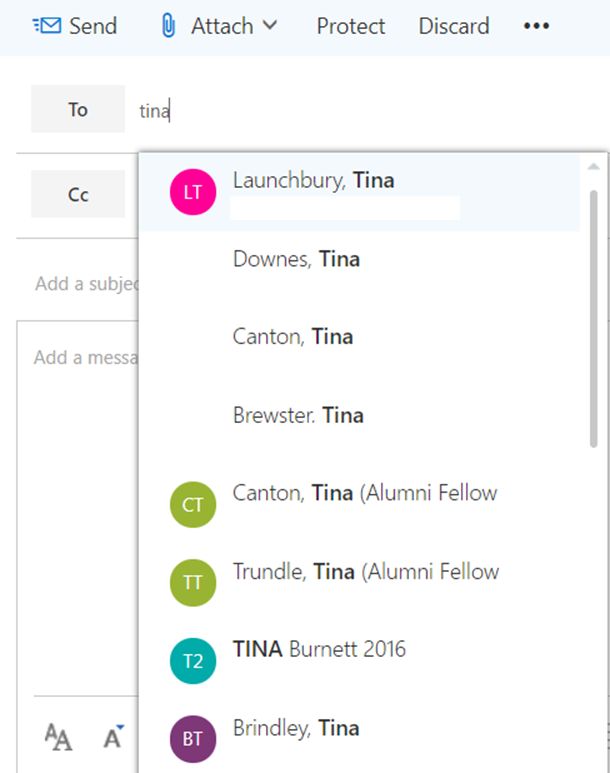Click the teal T2 avatar for TINA Burnett
610x773 pixels.
[x=193, y=660]
